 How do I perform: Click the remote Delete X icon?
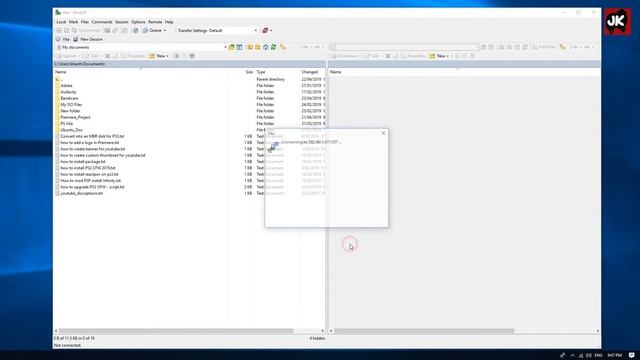pos(388,56)
